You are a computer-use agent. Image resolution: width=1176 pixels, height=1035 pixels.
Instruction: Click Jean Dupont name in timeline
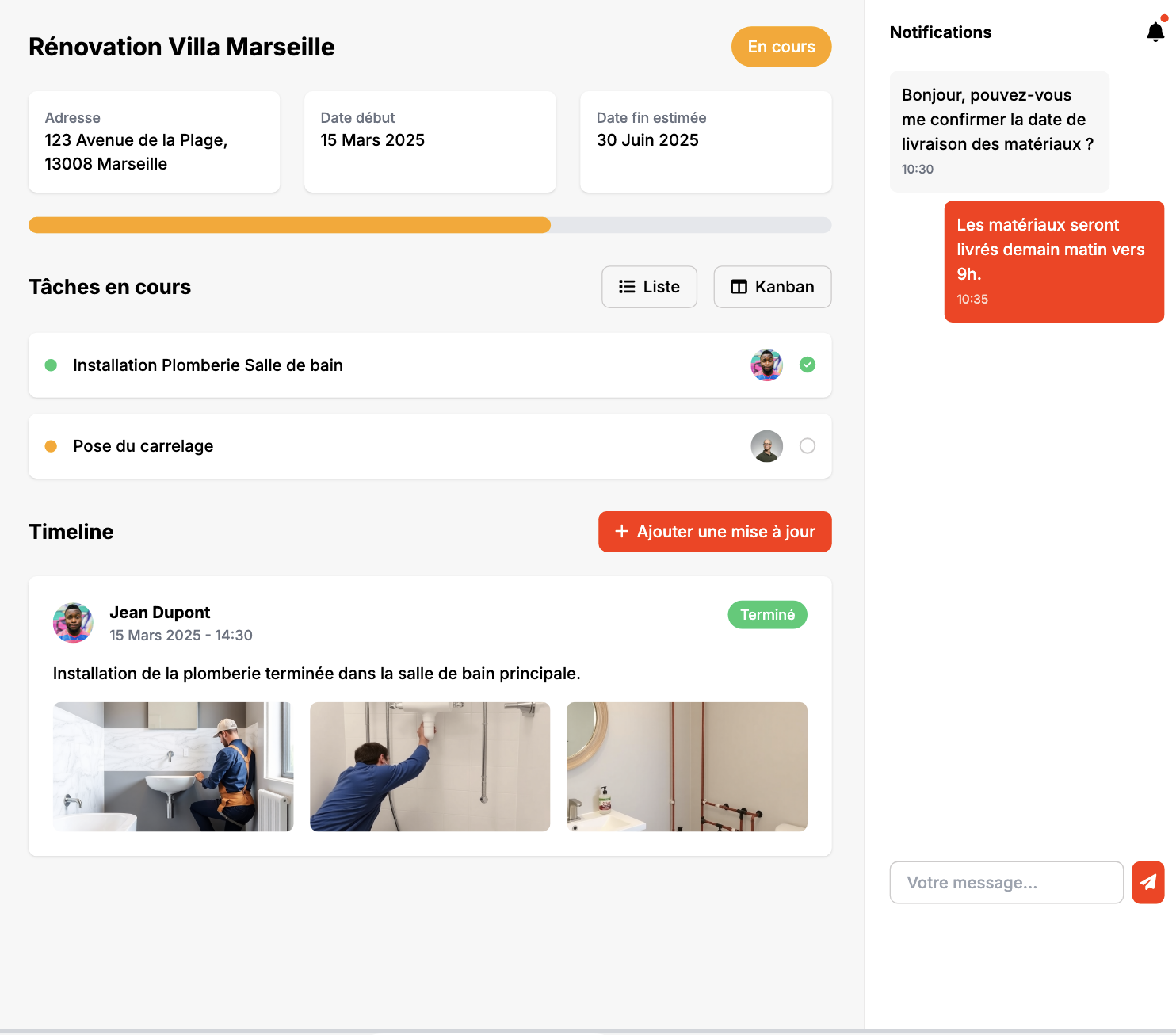(x=160, y=613)
